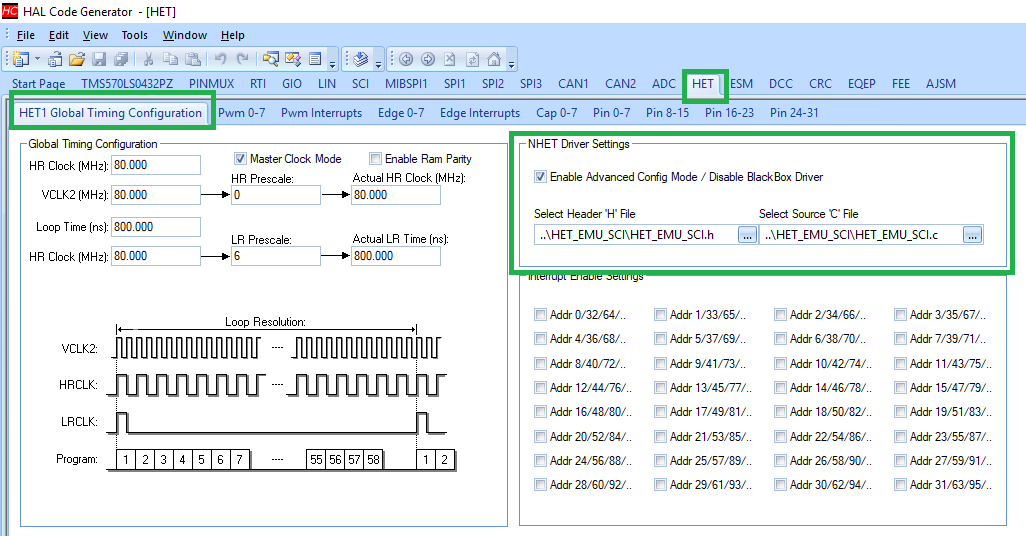1026x536 pixels.
Task: Enable the Ram Parity checkbox
Action: pyautogui.click(x=376, y=159)
